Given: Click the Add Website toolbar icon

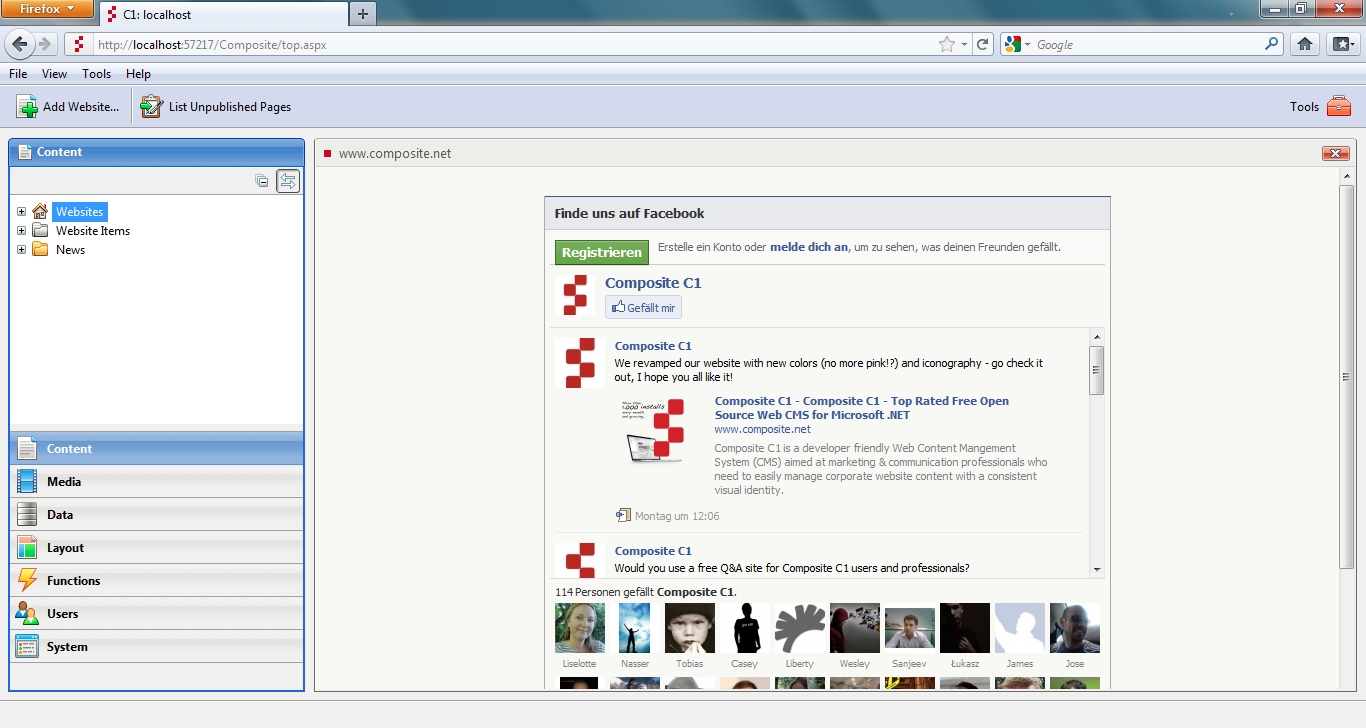Looking at the screenshot, I should click(27, 107).
